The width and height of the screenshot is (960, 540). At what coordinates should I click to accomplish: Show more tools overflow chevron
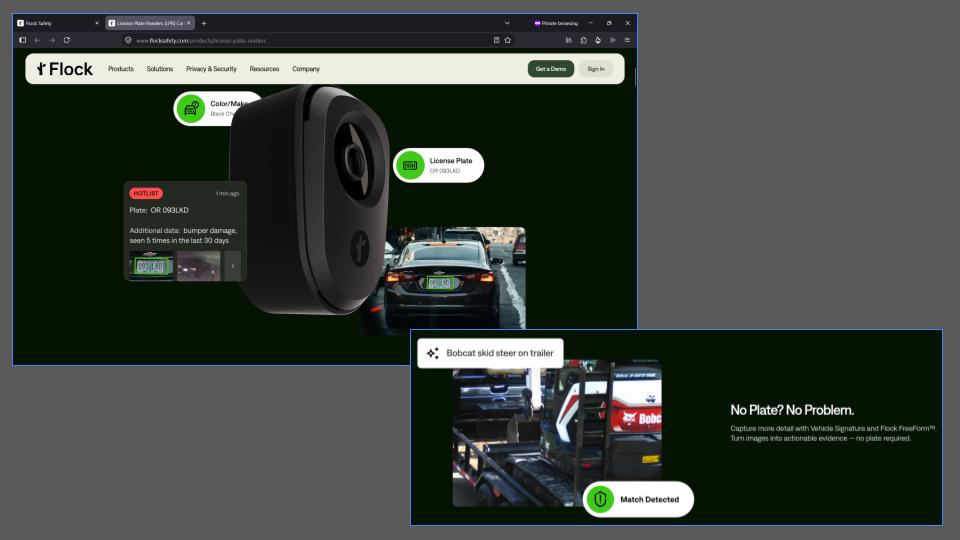[612, 40]
